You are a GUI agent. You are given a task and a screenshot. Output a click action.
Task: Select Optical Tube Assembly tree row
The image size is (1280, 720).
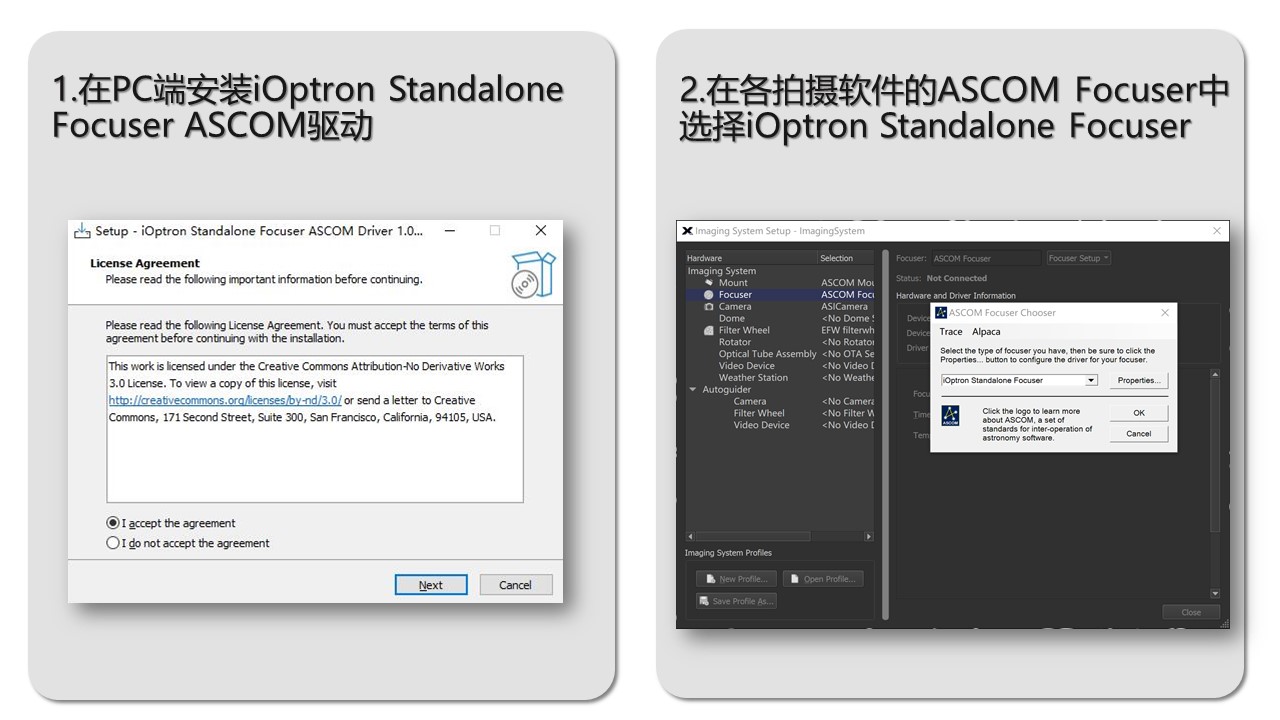coord(768,354)
